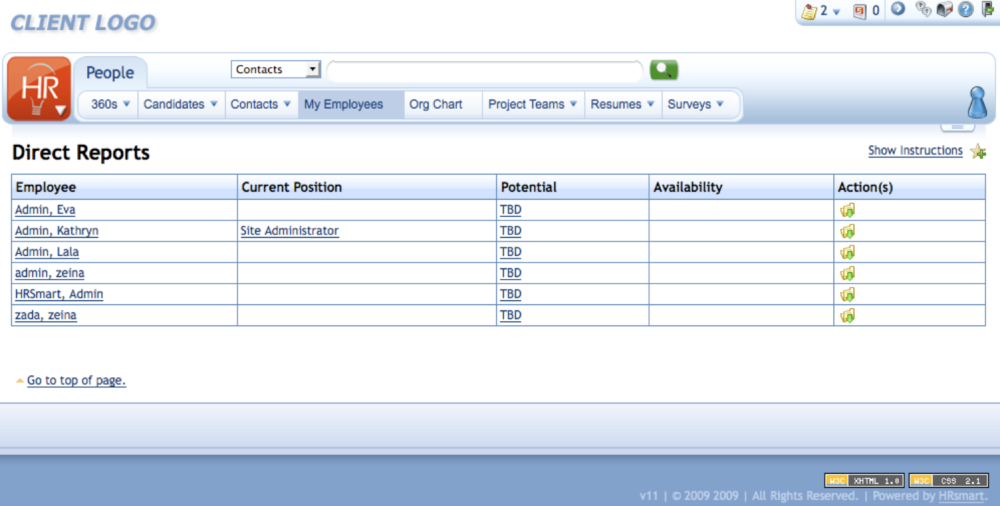This screenshot has height=506, width=1000.
Task: Click the W3C XHTML 1.0 badge
Action: [x=864, y=480]
